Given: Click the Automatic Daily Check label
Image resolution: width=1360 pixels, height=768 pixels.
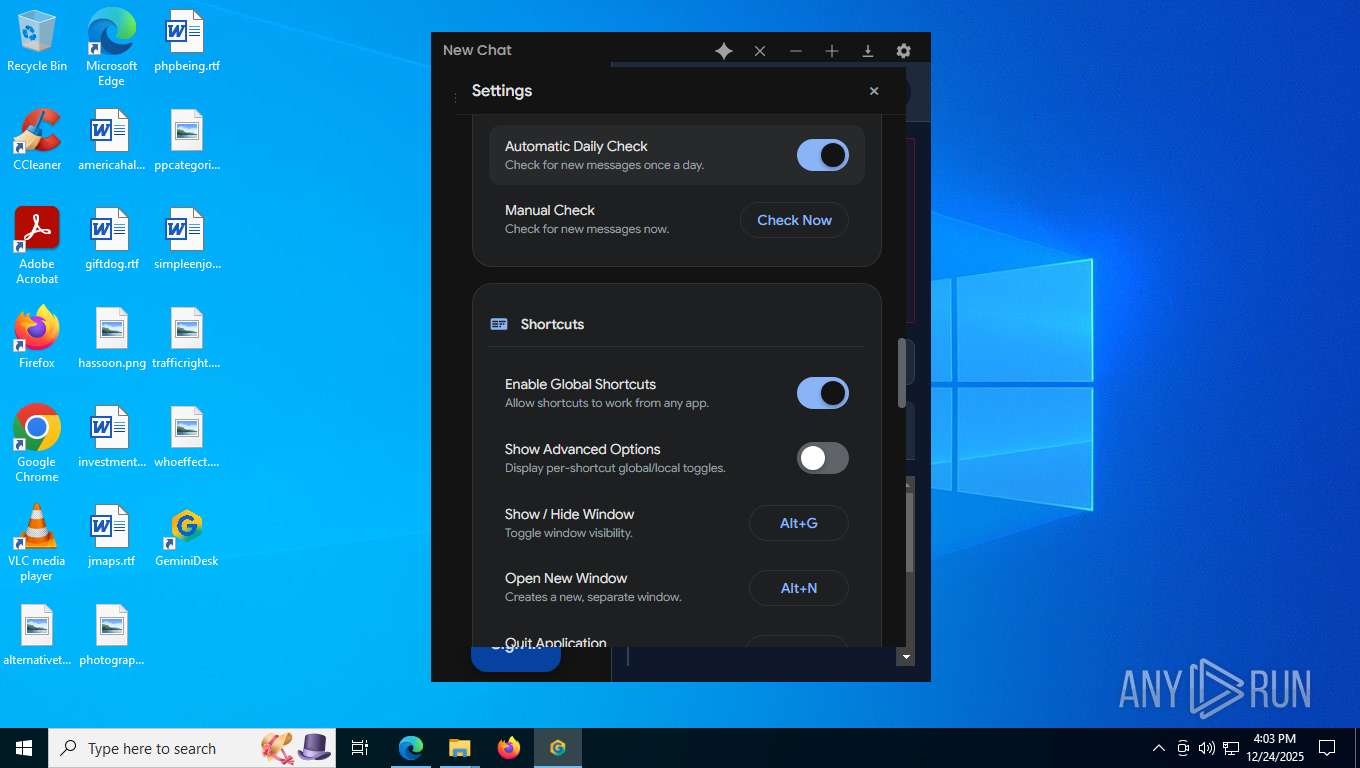Looking at the screenshot, I should coord(576,146).
